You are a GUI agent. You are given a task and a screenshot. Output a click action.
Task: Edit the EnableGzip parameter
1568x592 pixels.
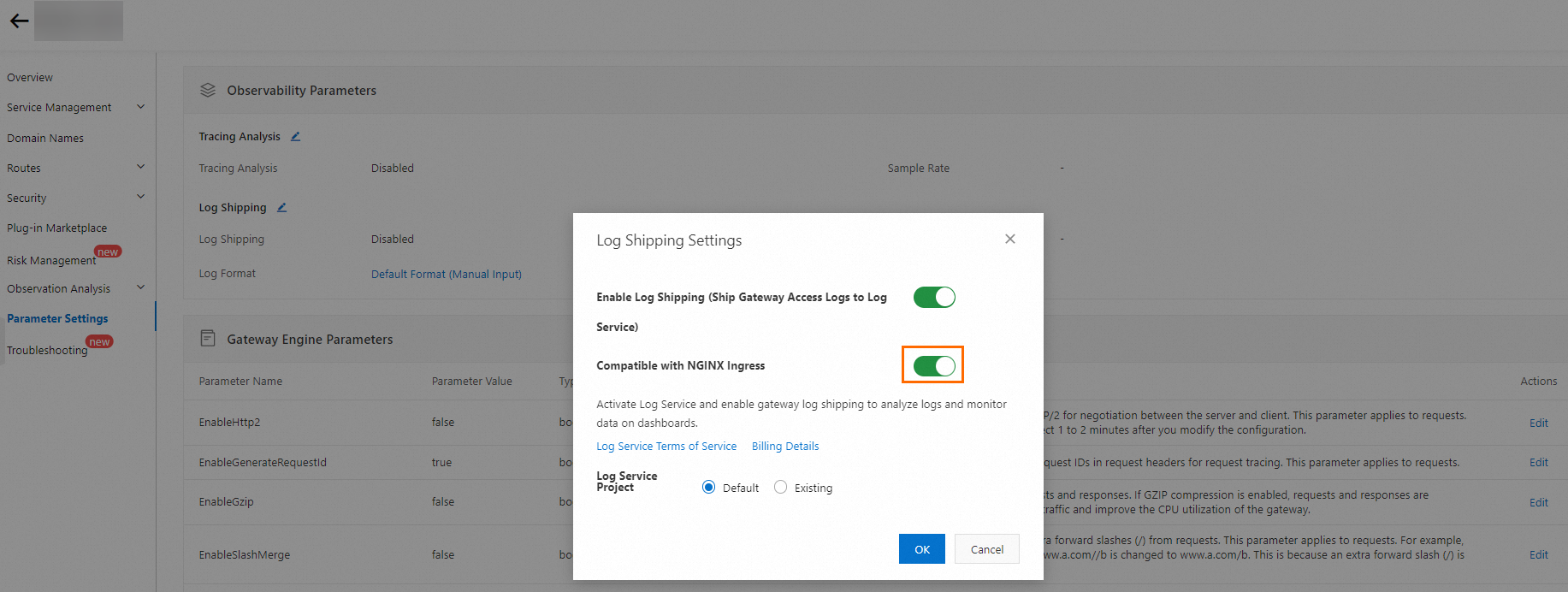[1539, 503]
